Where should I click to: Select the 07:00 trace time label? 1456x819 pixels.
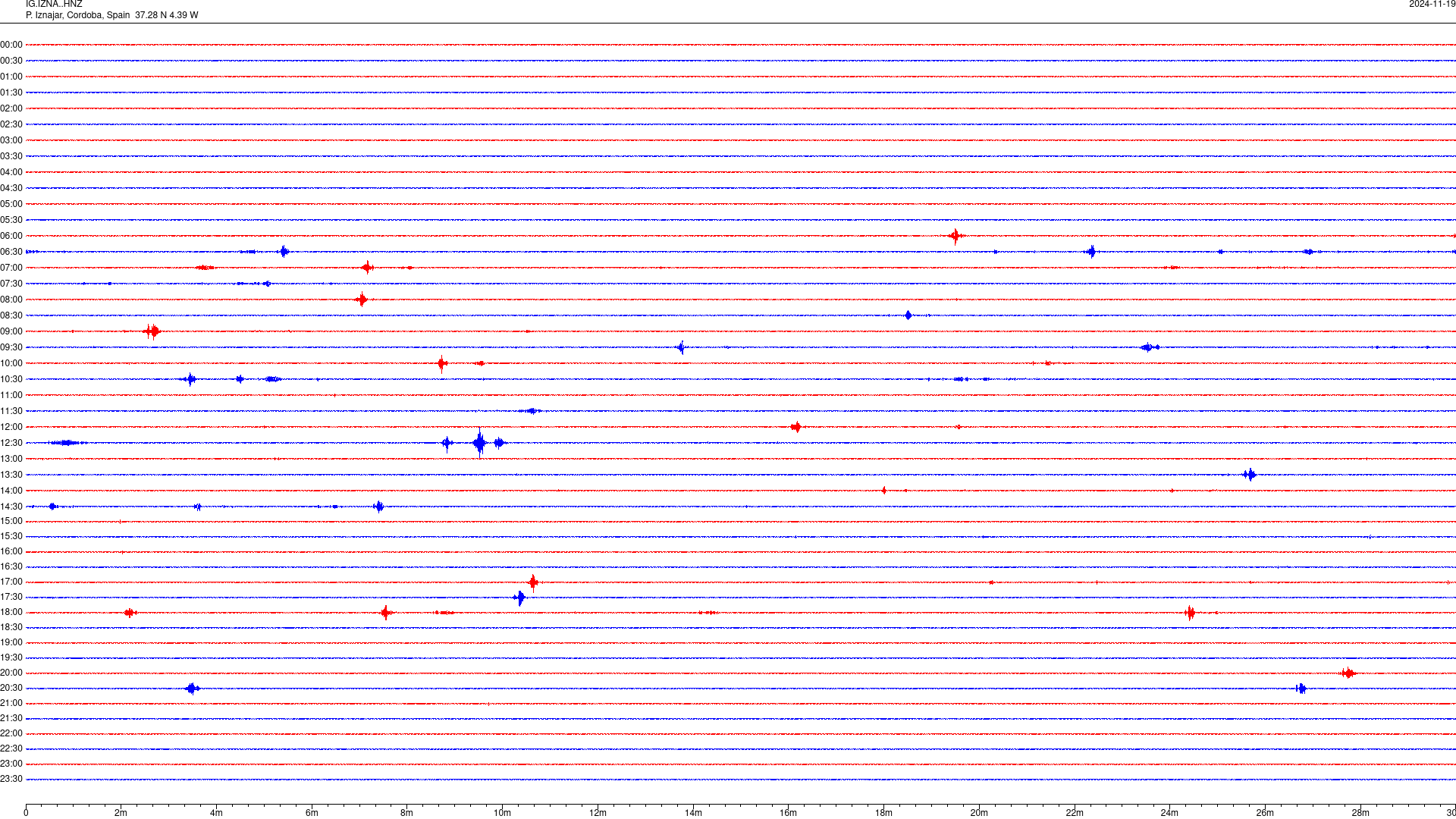11,268
